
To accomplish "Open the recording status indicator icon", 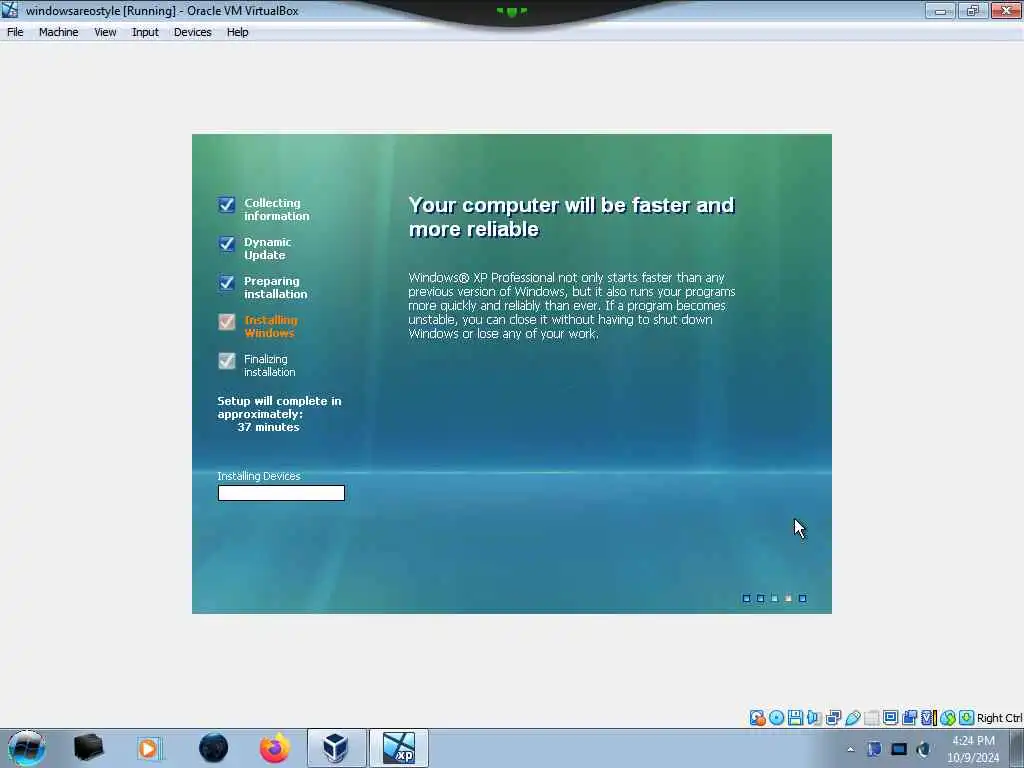I will 910,718.
